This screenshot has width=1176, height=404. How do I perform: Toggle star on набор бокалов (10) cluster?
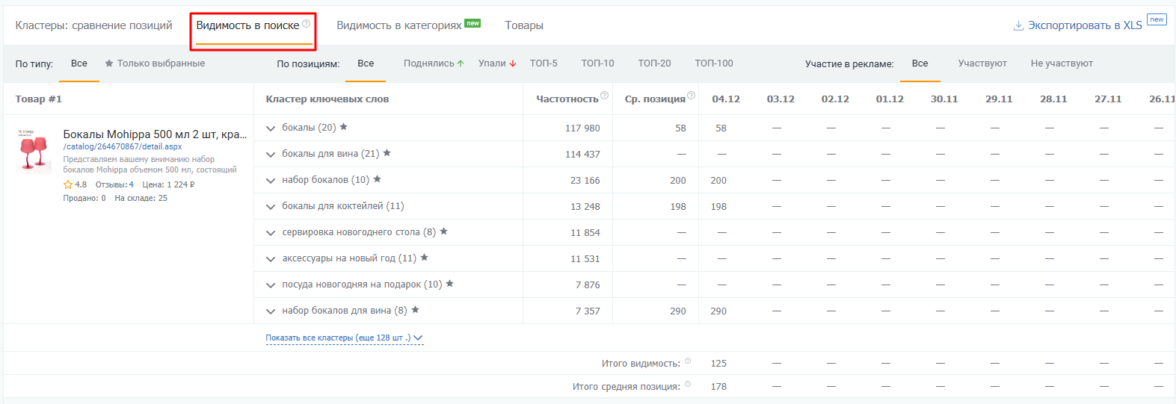click(377, 179)
